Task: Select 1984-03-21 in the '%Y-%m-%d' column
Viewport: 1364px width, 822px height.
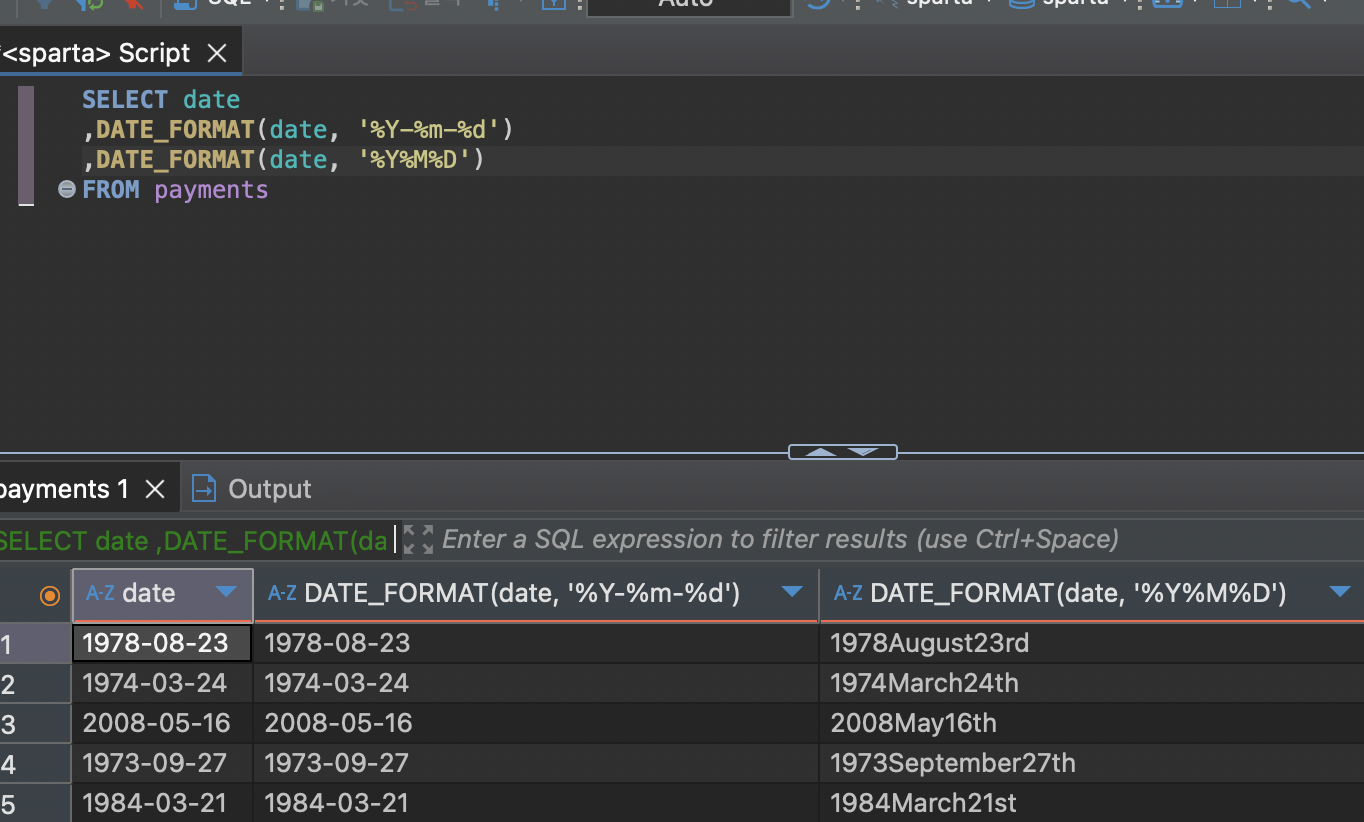Action: pyautogui.click(x=536, y=803)
